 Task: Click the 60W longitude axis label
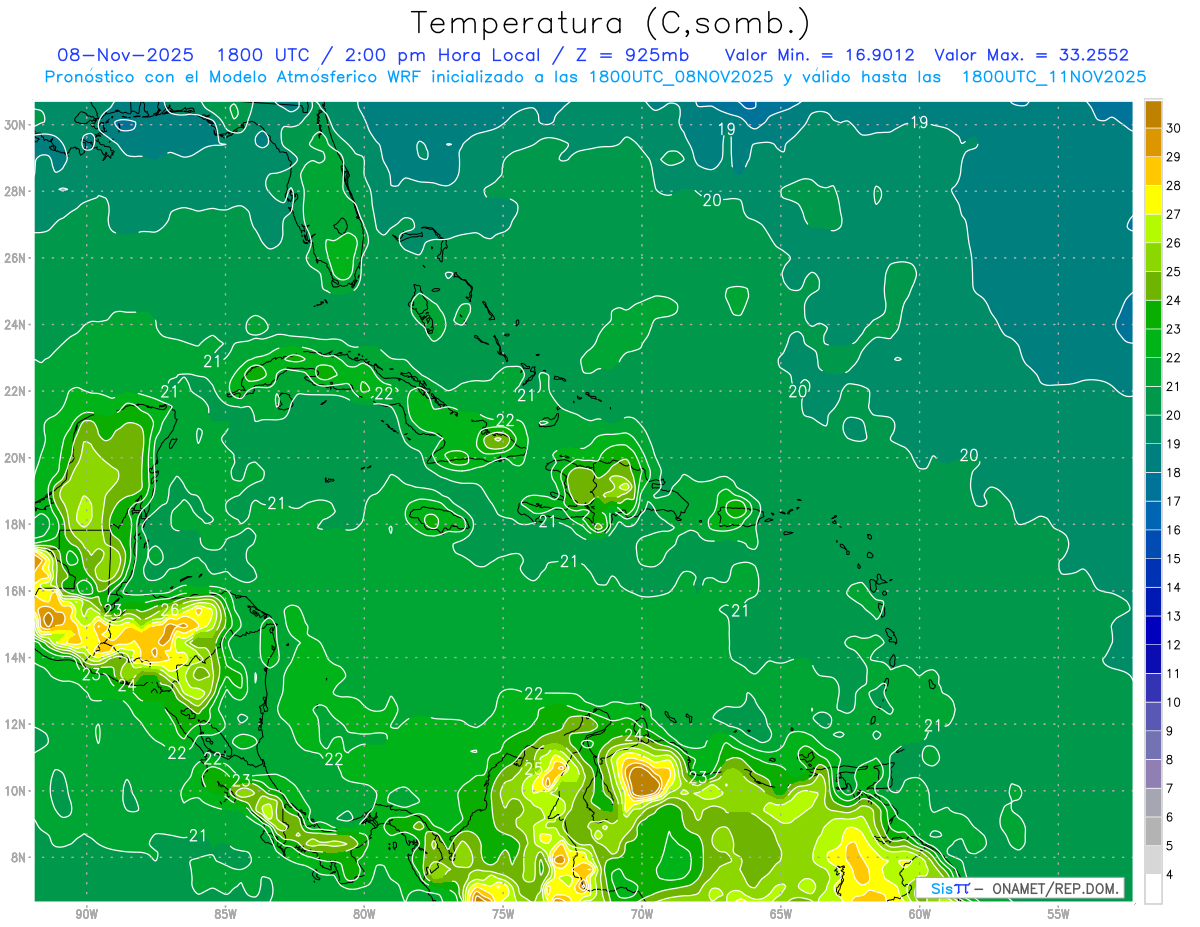point(920,914)
